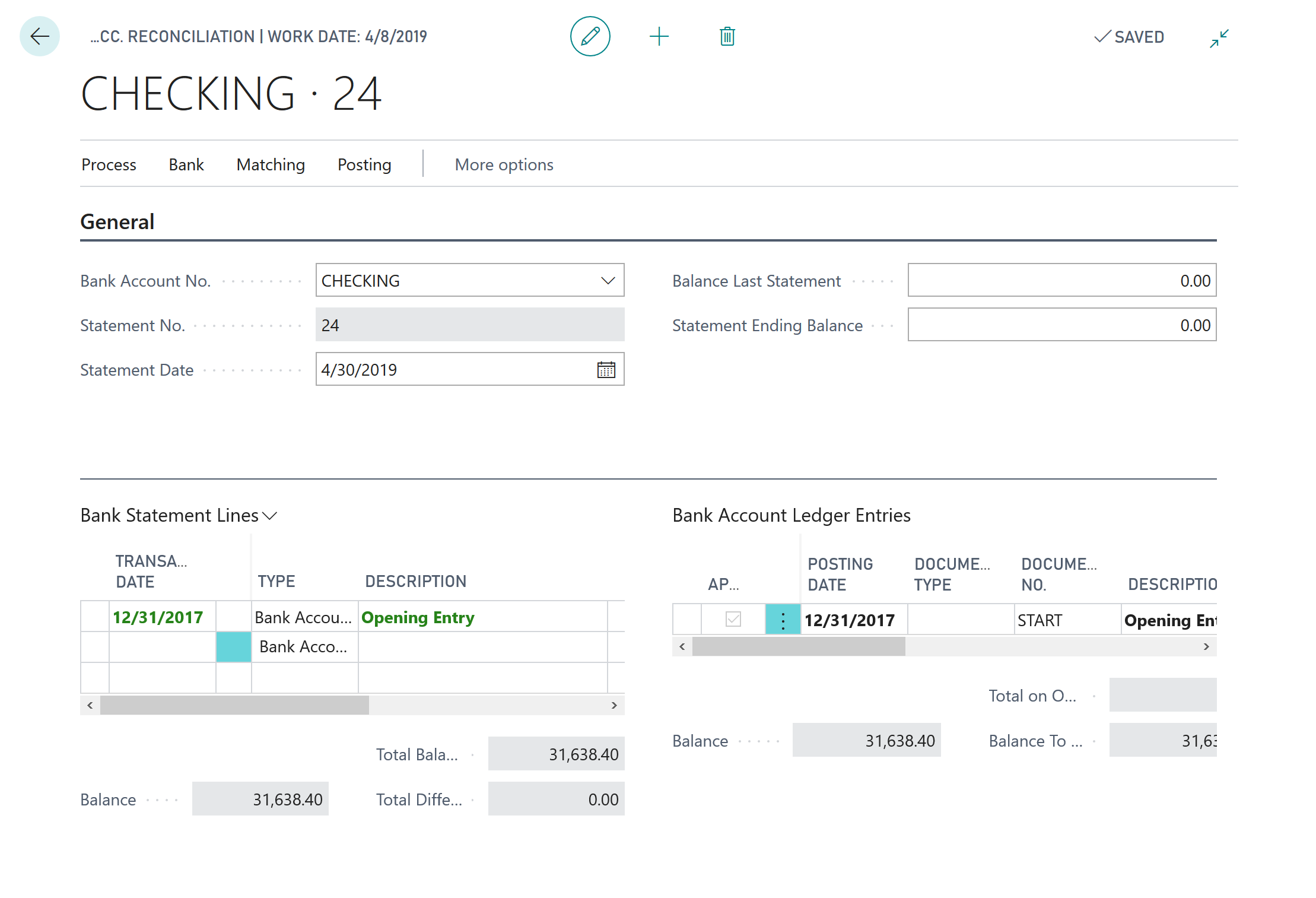This screenshot has height=898, width=1316.
Task: Click the horizontal scrollbar under Bank Account Ledger Entries
Action: [798, 646]
